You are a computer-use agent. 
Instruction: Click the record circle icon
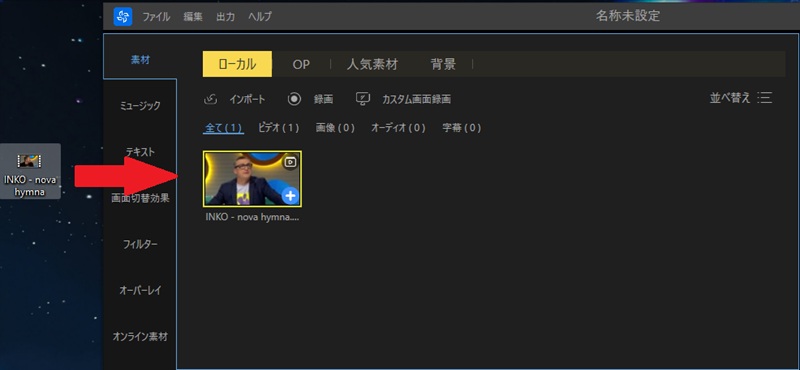[294, 99]
